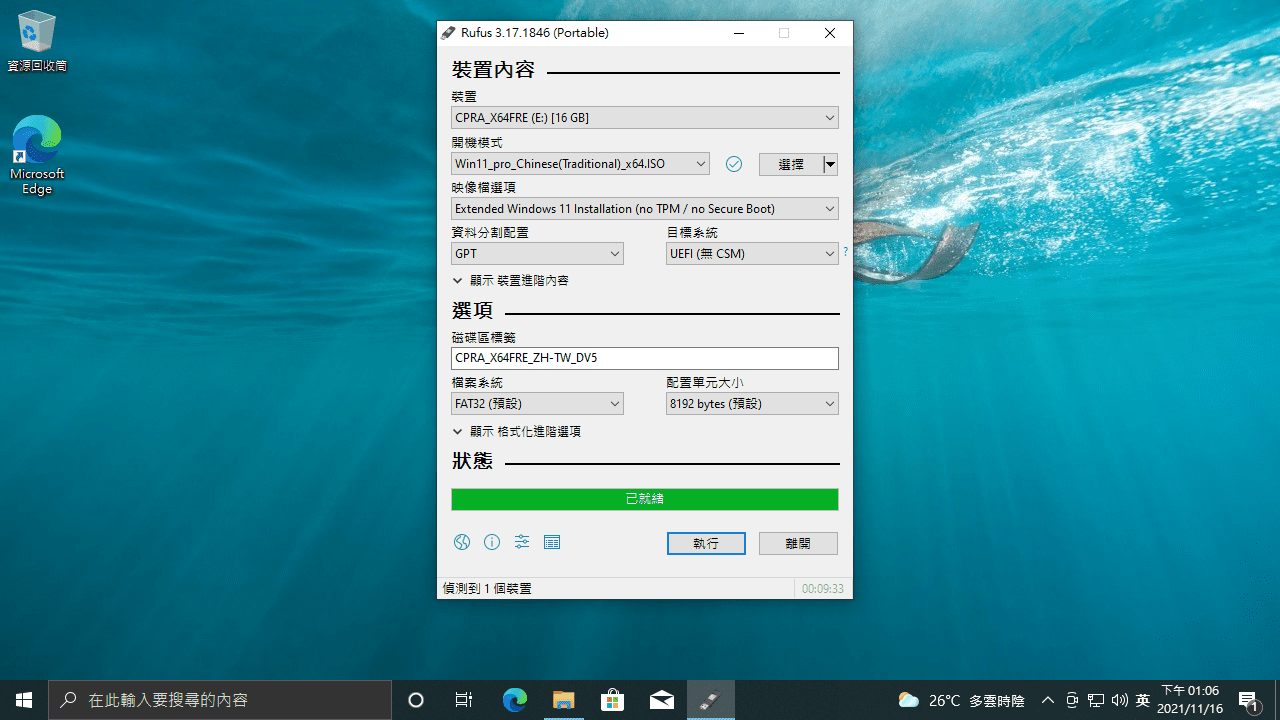
Task: Select the language globe icon
Action: pyautogui.click(x=461, y=542)
